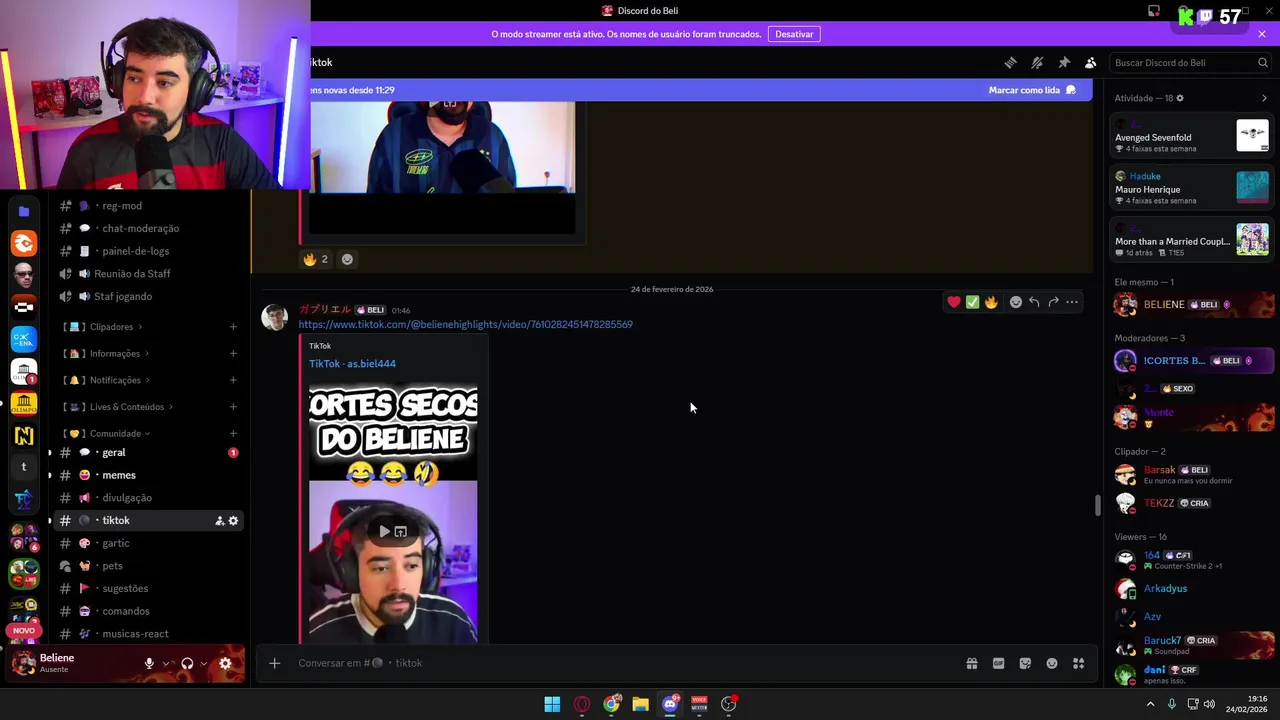Open microphone input options chevron

tap(166, 663)
